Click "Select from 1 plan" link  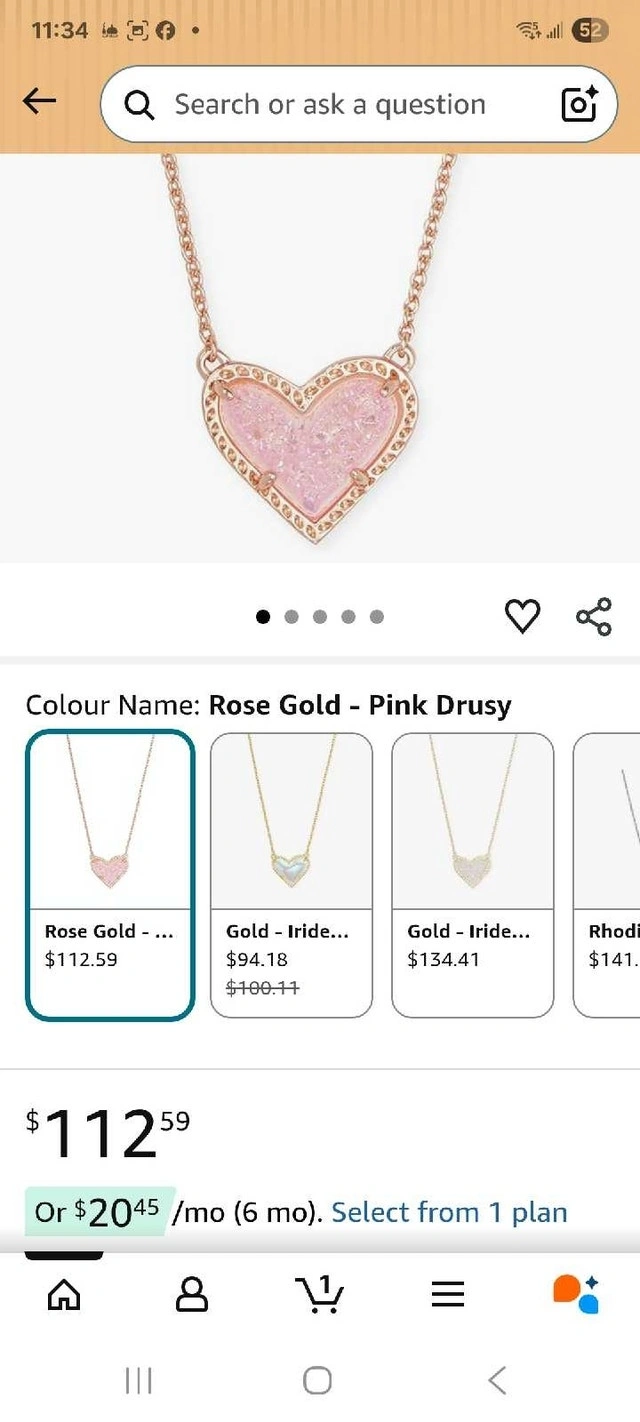click(449, 1212)
